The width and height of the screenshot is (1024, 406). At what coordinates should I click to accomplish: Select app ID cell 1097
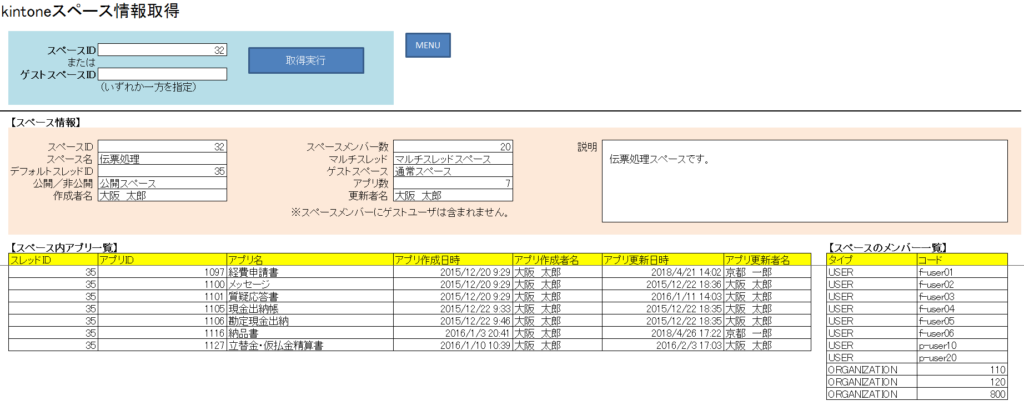click(x=162, y=272)
